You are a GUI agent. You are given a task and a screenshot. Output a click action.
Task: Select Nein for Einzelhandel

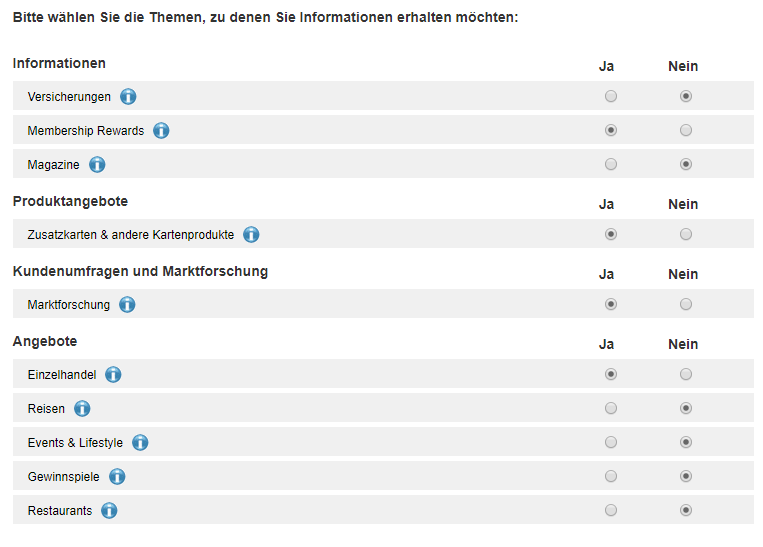[686, 374]
